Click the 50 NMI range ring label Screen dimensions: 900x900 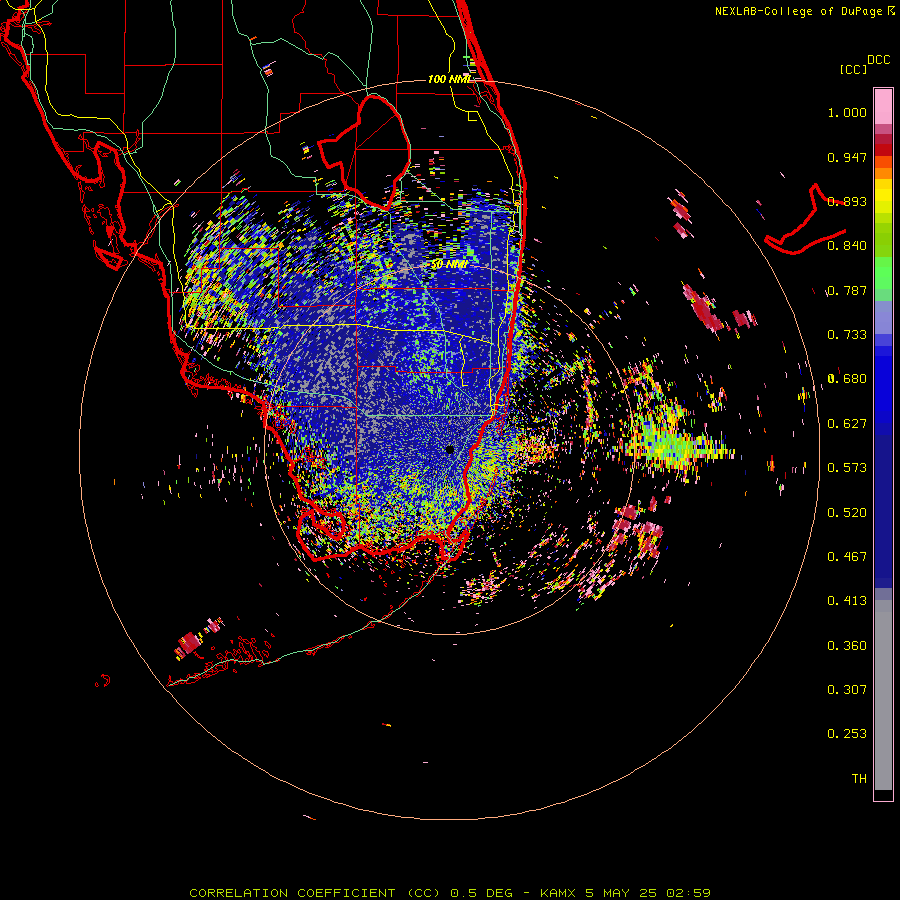click(449, 265)
